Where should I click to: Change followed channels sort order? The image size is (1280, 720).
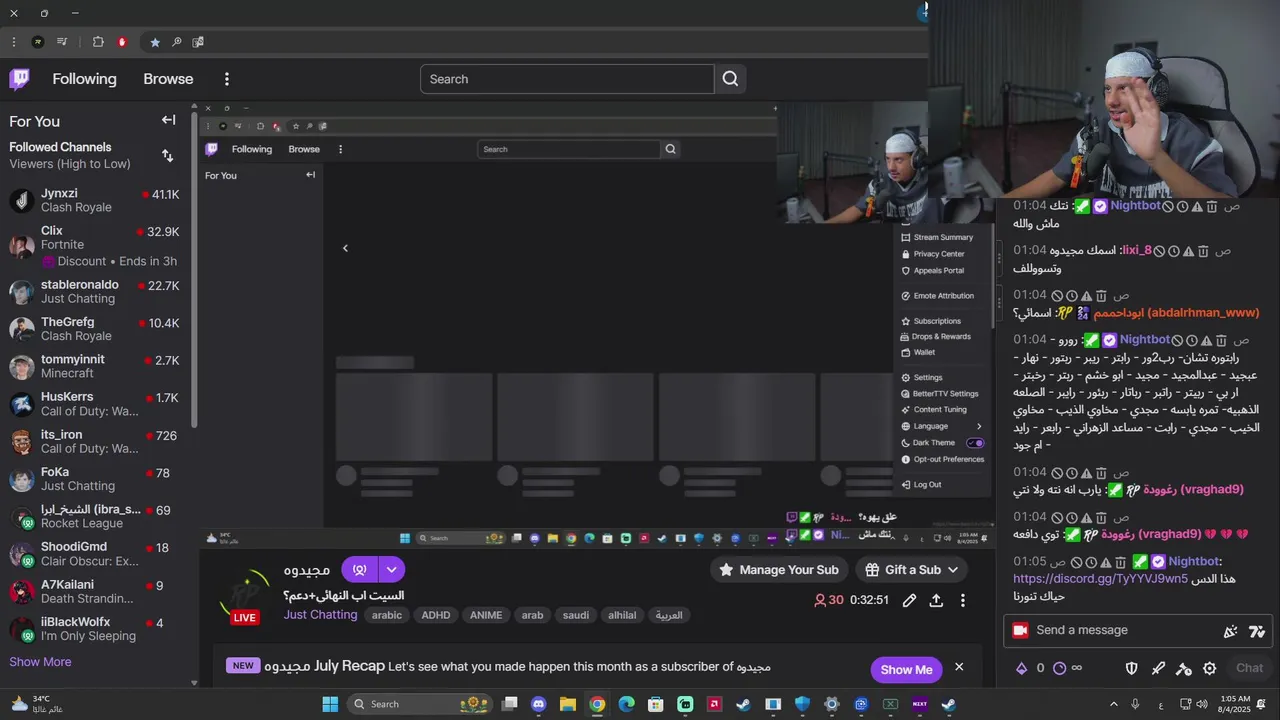pyautogui.click(x=167, y=156)
